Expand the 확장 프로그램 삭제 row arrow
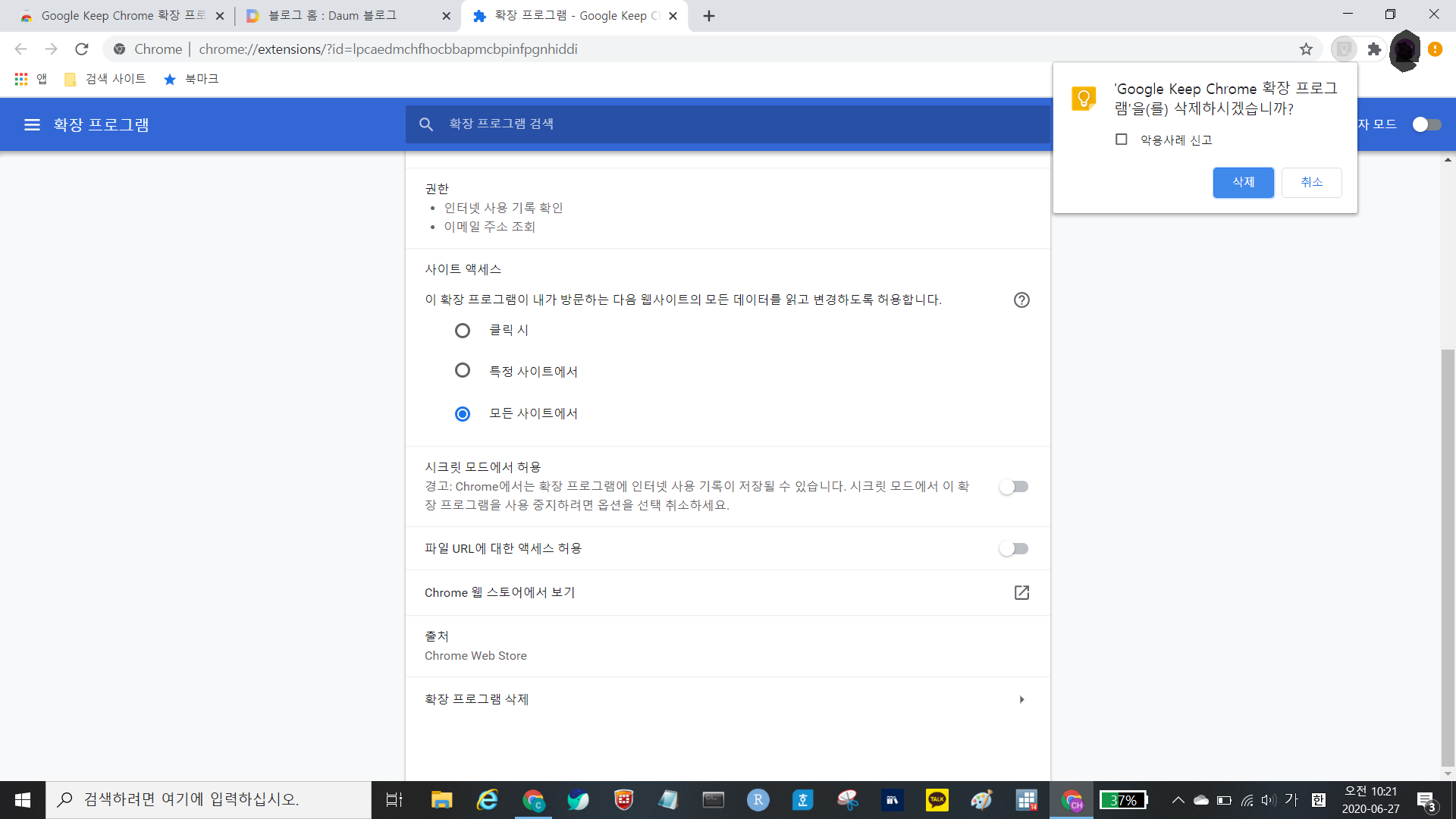 coord(1021,699)
